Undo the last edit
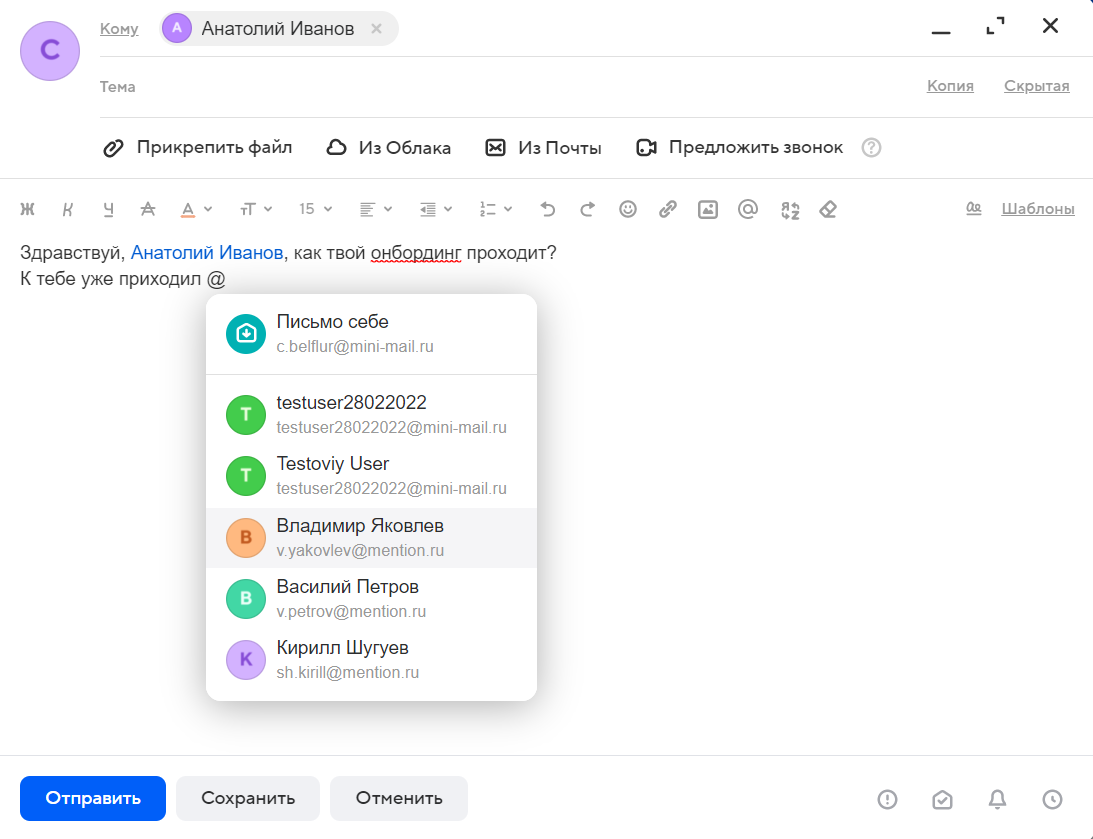 click(x=547, y=209)
